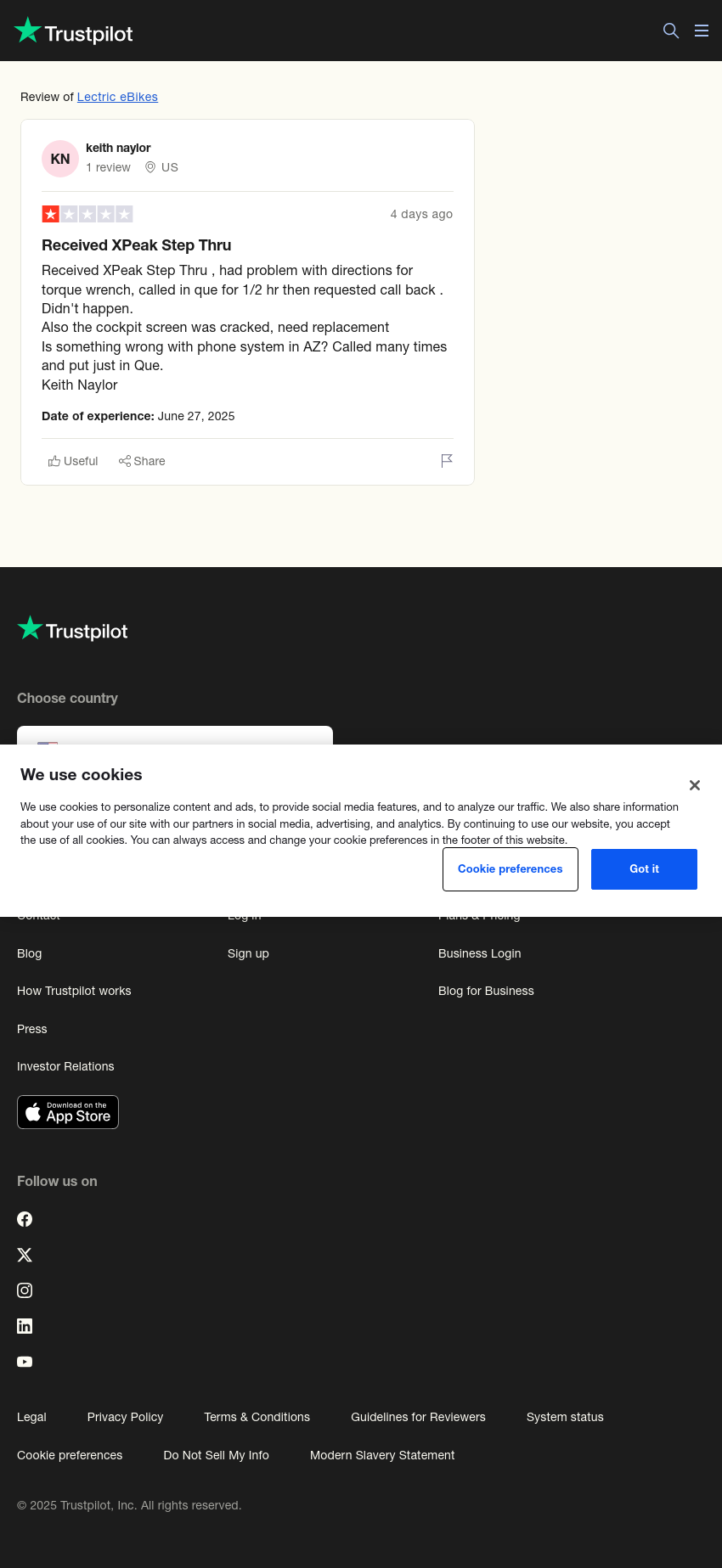
Task: Click the one-star rating image
Action: [x=87, y=214]
